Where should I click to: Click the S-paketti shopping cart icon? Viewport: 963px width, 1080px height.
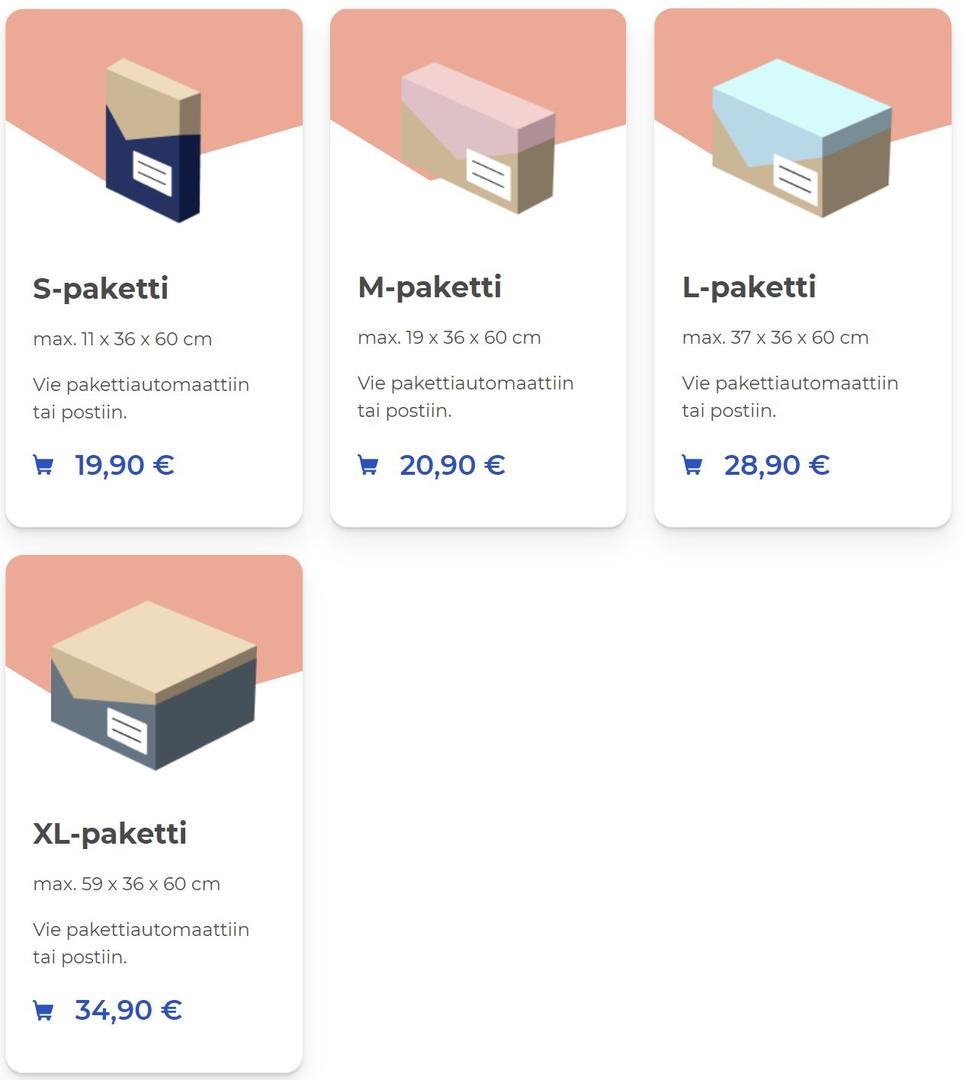(x=43, y=465)
